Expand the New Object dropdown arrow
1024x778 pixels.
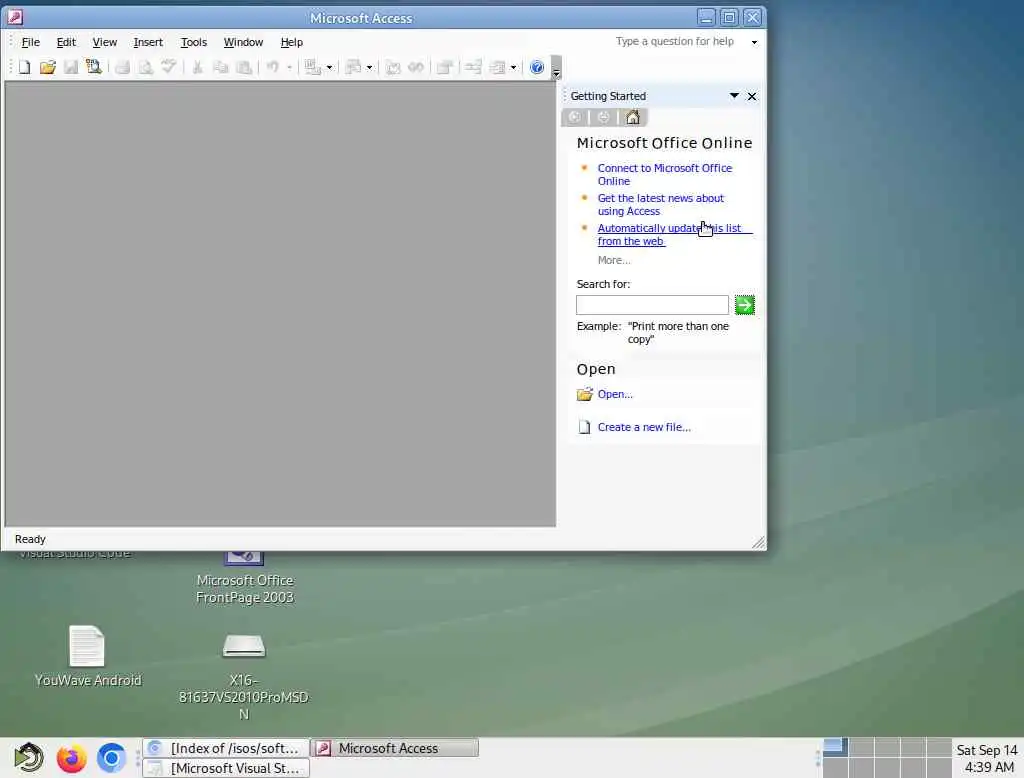513,67
